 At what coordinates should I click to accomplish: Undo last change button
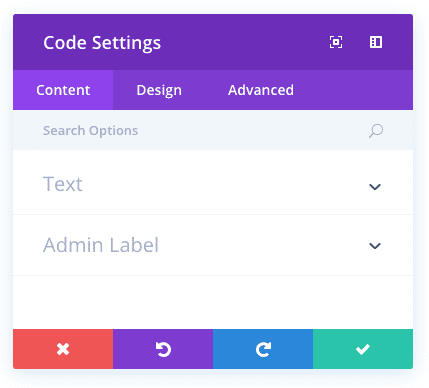click(163, 349)
